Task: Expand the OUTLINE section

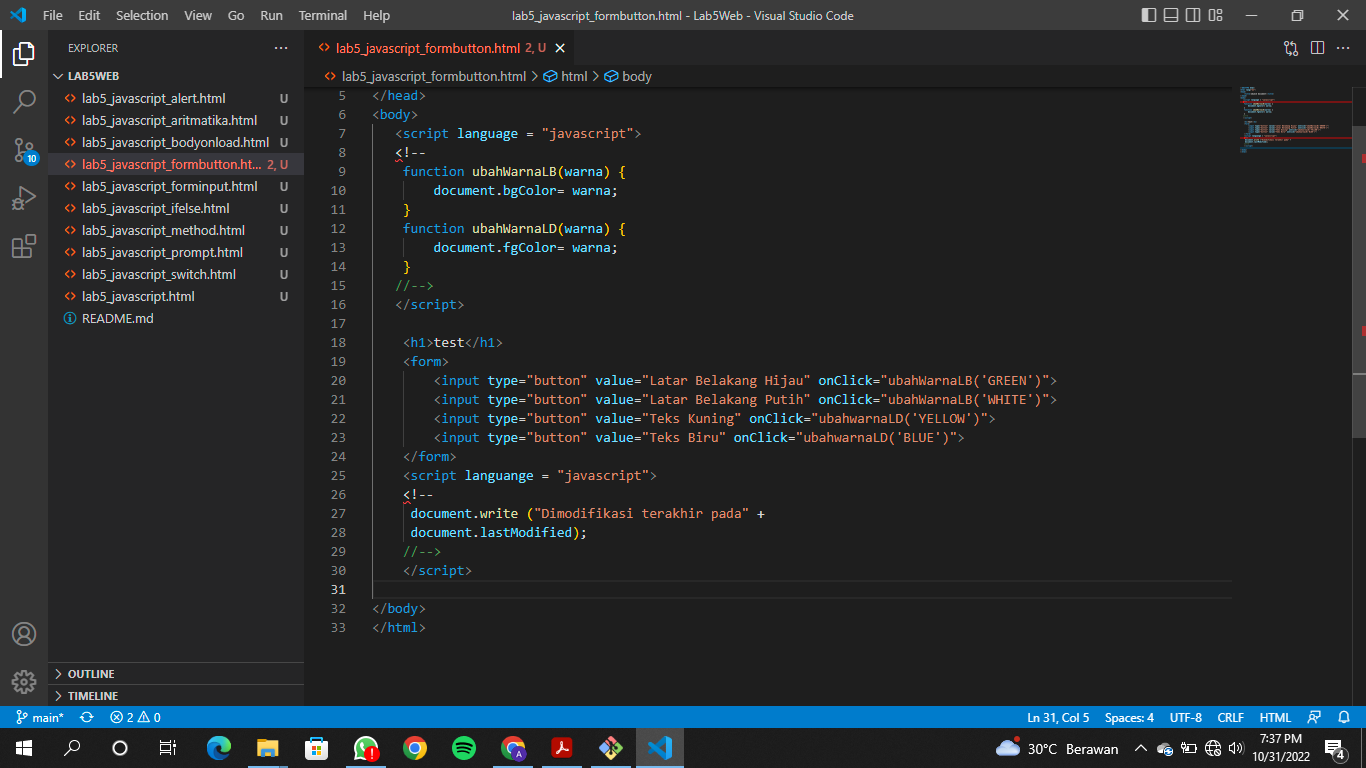Action: coord(176,674)
